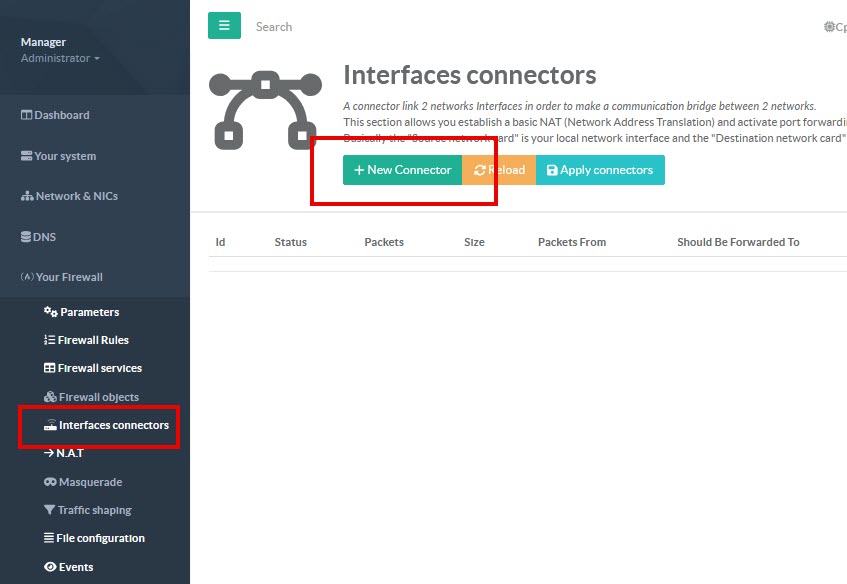Click the Masquerade mask icon
The height and width of the screenshot is (584, 847).
(50, 482)
